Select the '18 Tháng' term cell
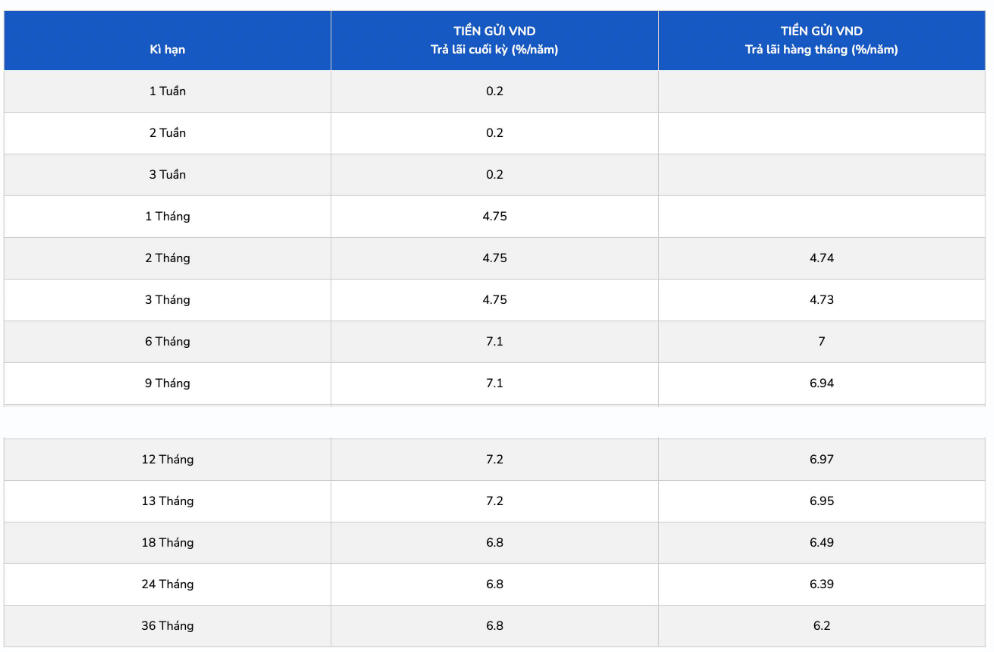 click(x=167, y=543)
